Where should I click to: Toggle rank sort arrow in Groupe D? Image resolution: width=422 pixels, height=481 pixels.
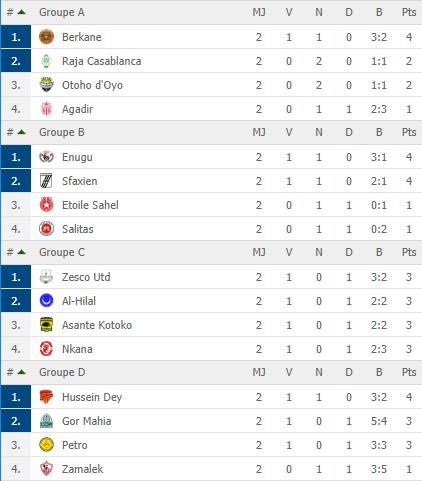click(22, 372)
